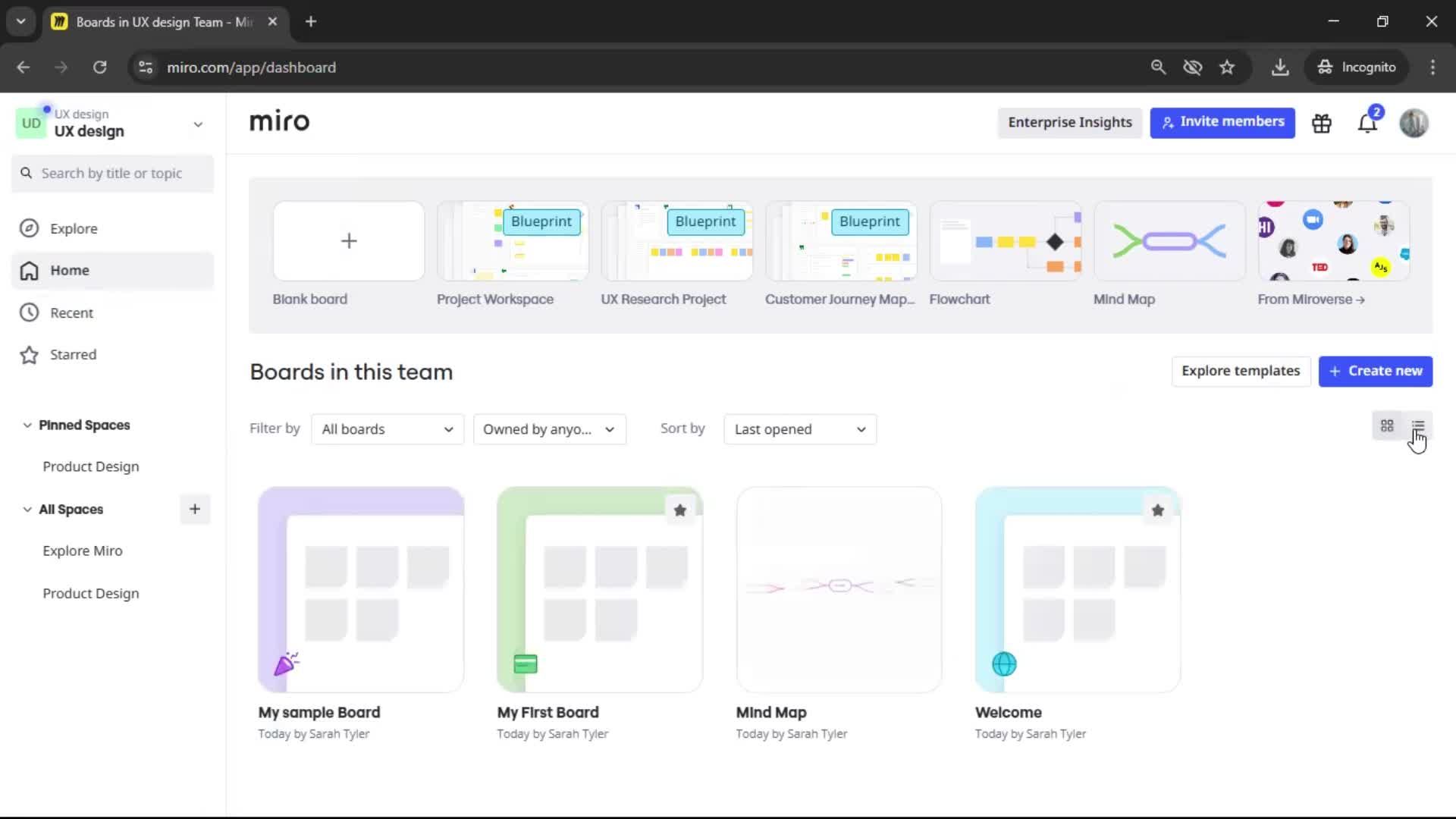Click Invite members button
This screenshot has width=1456, height=819.
pos(1222,122)
